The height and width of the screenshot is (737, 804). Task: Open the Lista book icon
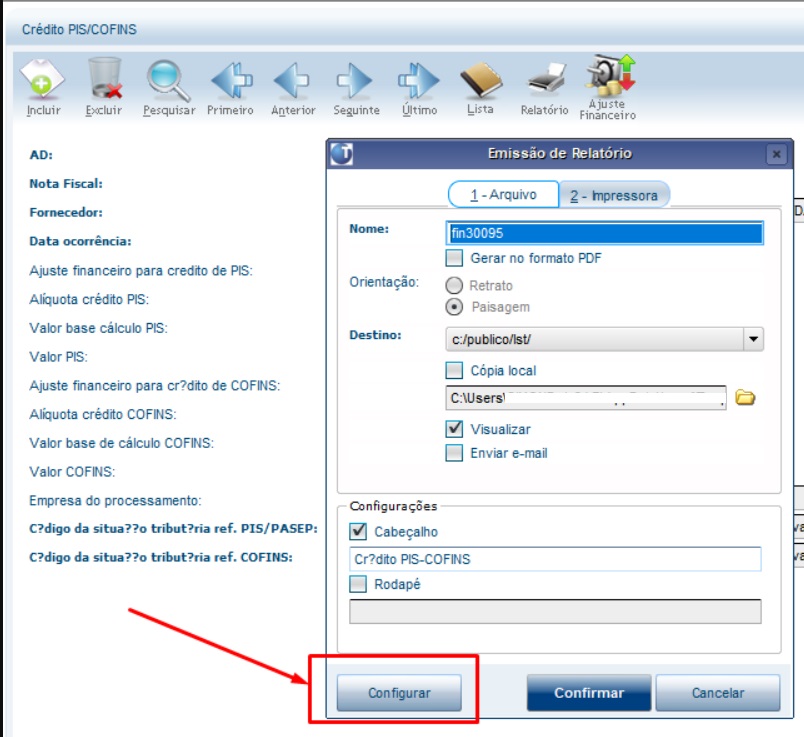tap(480, 87)
